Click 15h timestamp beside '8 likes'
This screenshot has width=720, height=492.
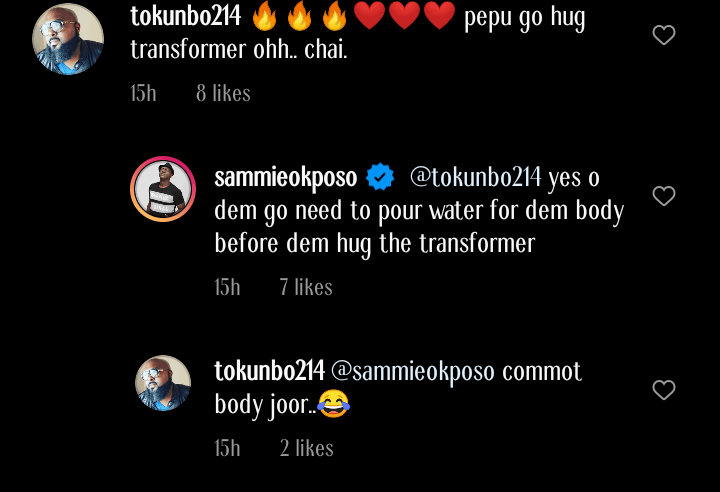144,93
